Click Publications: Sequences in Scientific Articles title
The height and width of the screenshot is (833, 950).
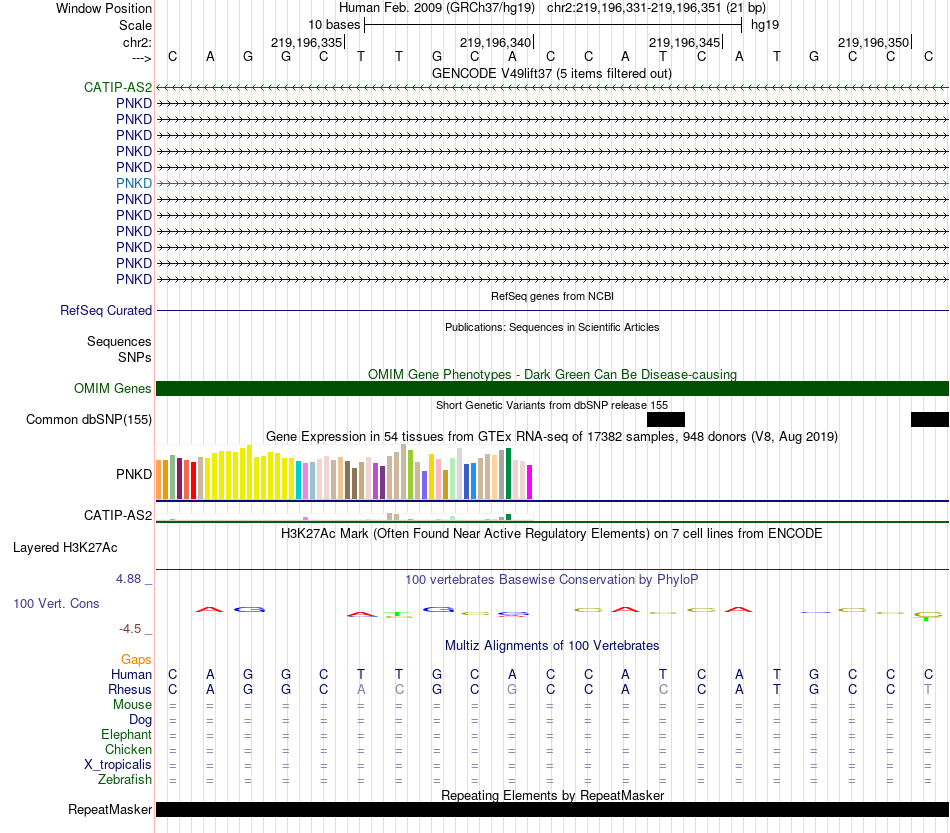[552, 327]
